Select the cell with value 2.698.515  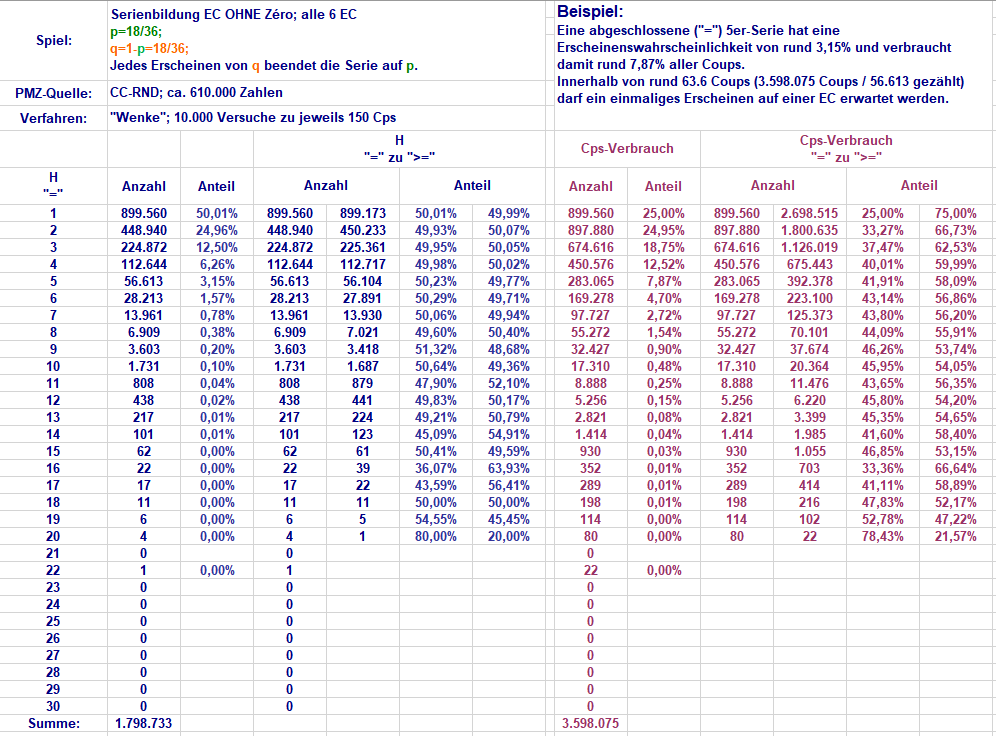tap(809, 213)
